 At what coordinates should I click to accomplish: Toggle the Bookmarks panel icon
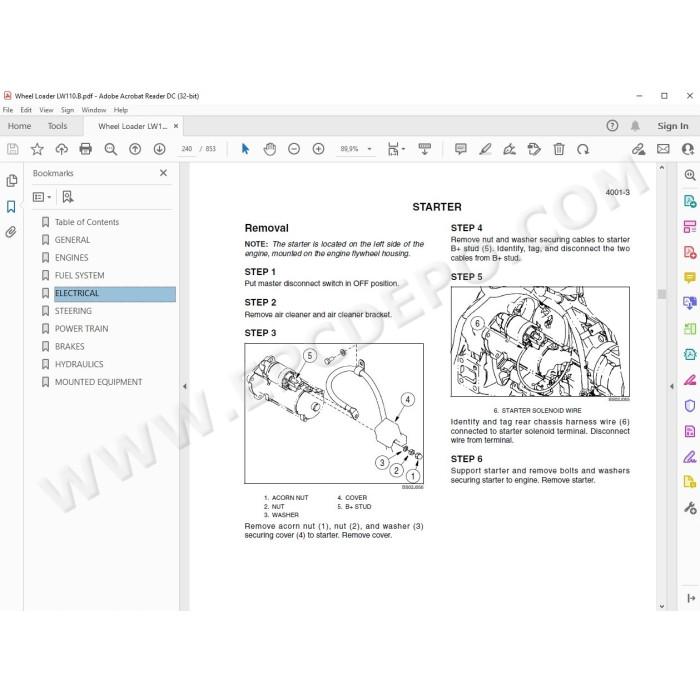[x=11, y=206]
